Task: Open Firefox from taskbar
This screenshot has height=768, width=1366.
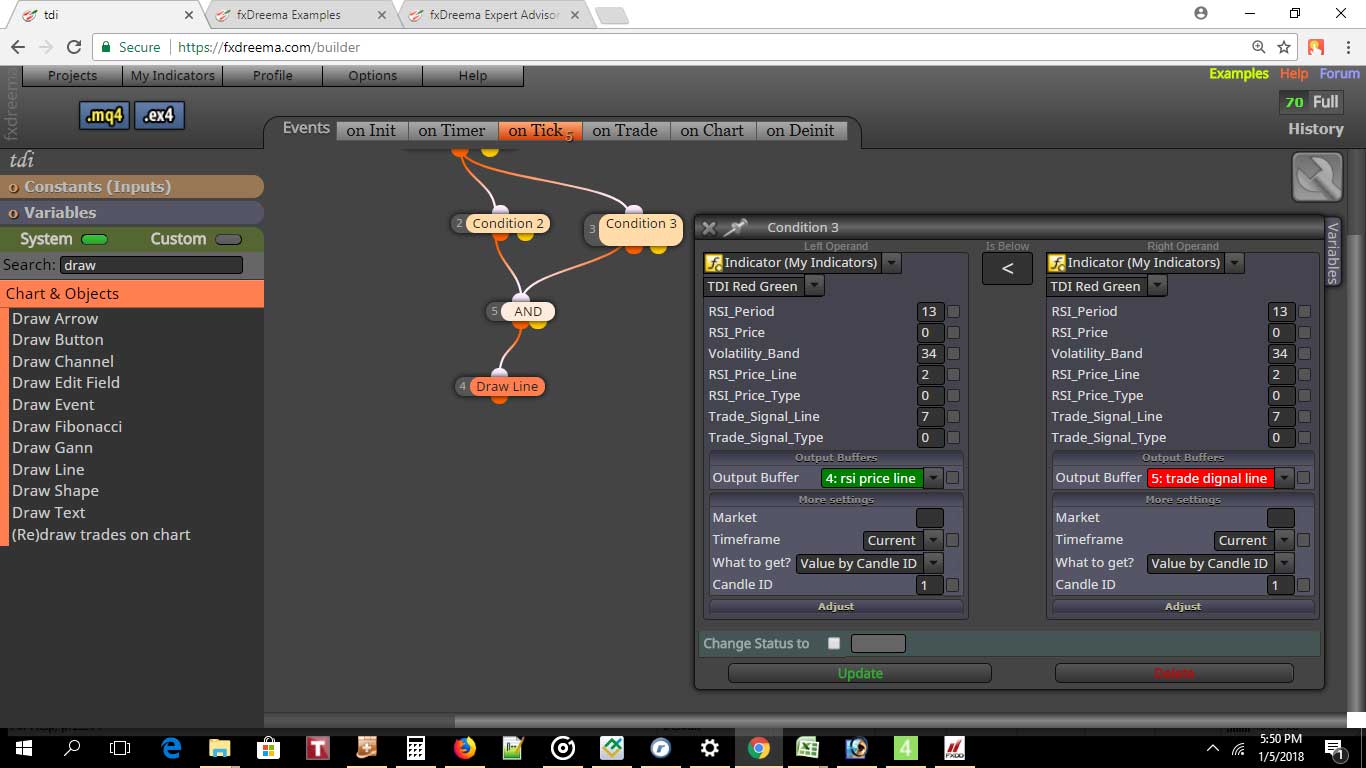Action: click(465, 748)
